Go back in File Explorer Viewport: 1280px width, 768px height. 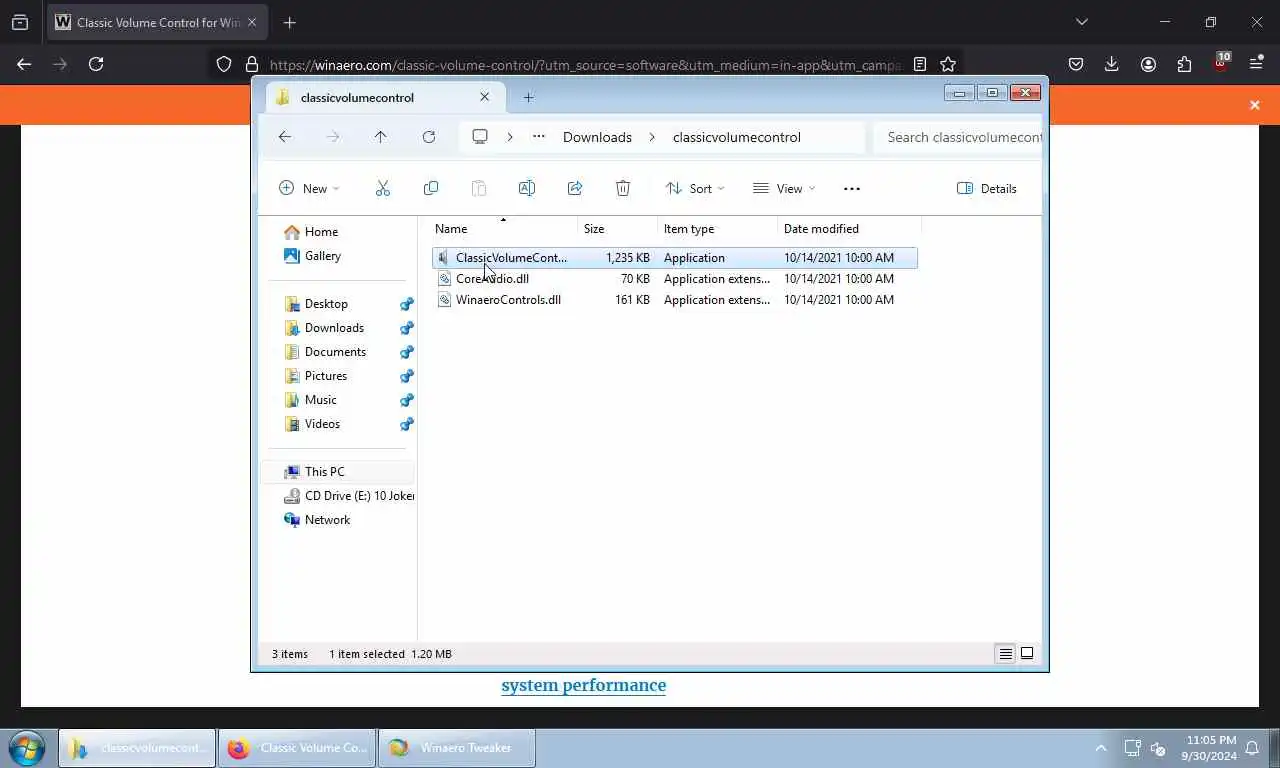285,137
